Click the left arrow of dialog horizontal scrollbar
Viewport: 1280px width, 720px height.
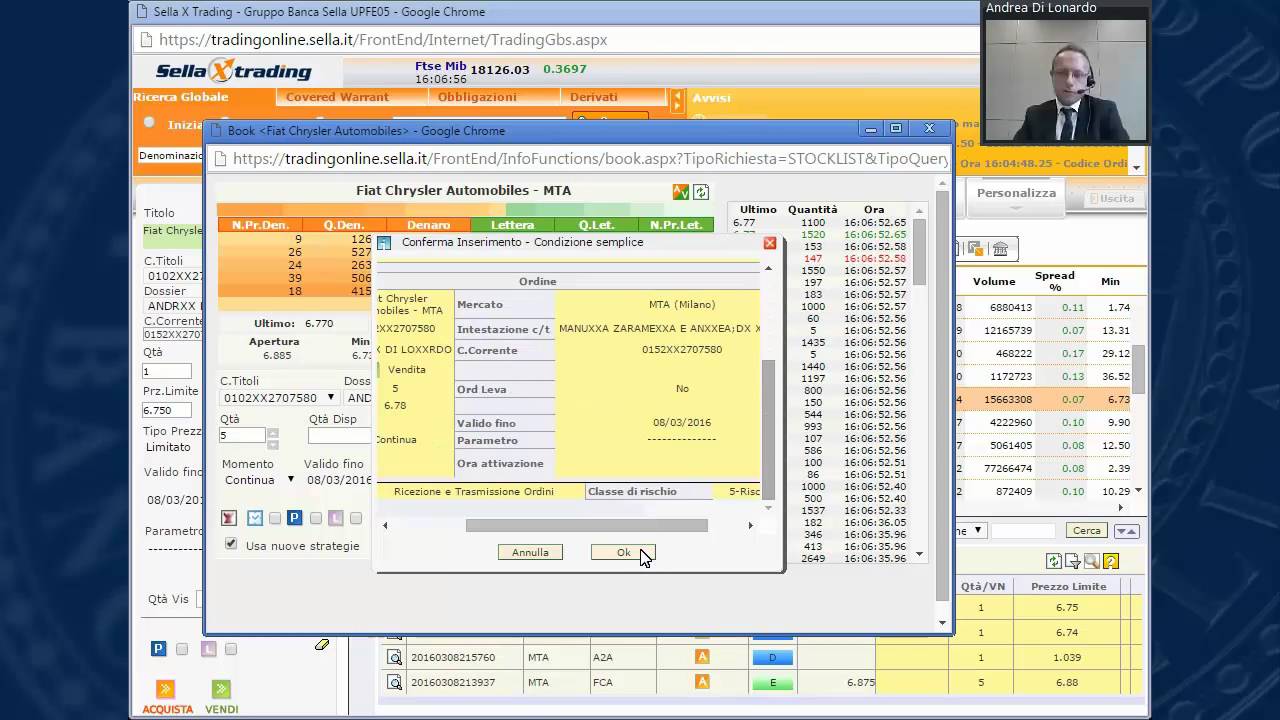click(385, 525)
